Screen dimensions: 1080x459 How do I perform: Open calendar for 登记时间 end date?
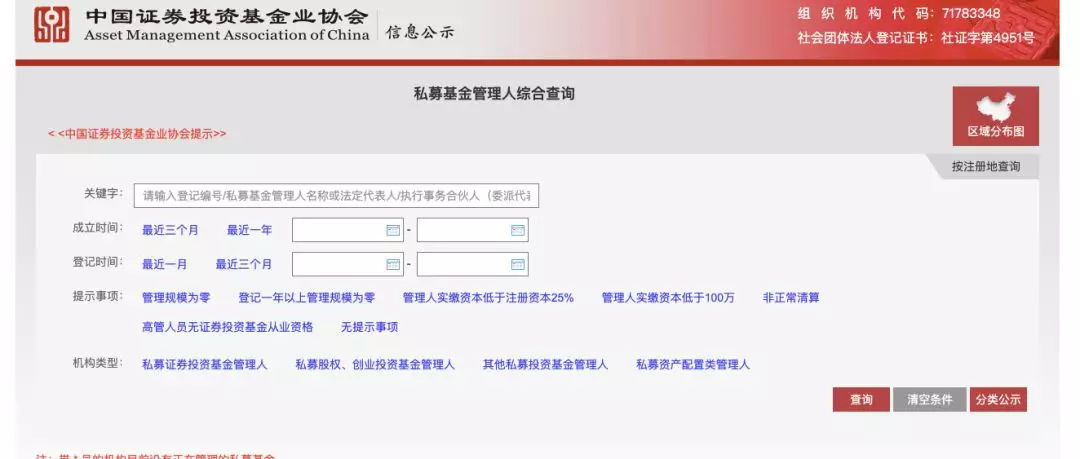click(x=518, y=264)
